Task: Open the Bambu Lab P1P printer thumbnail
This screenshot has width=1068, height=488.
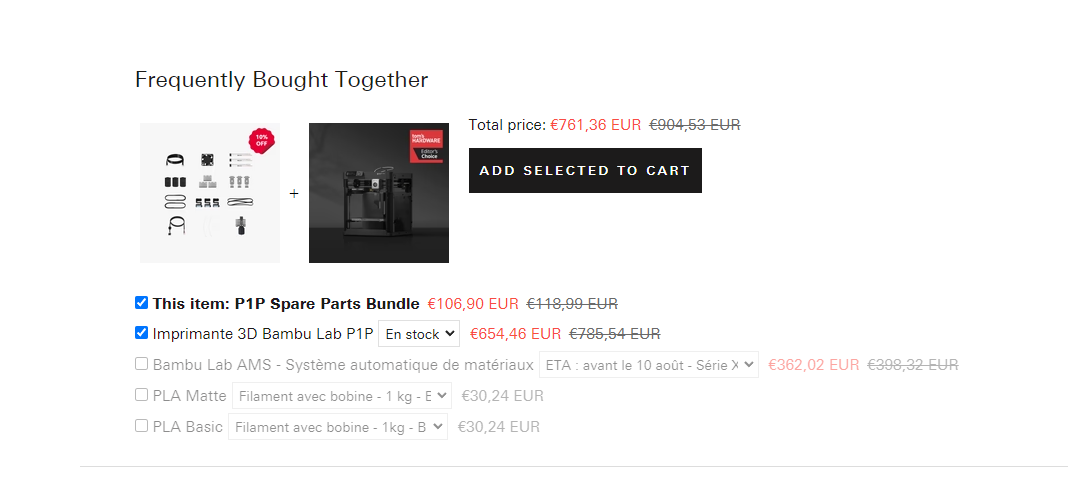Action: (x=379, y=193)
